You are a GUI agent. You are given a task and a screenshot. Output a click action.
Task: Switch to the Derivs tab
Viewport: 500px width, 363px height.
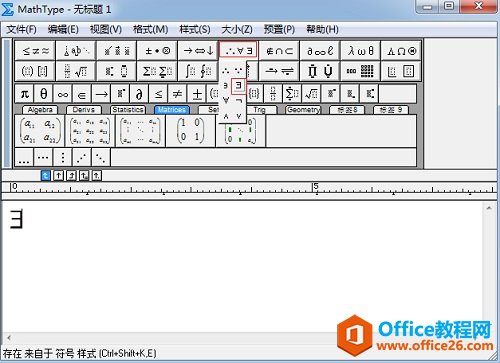pyautogui.click(x=84, y=110)
